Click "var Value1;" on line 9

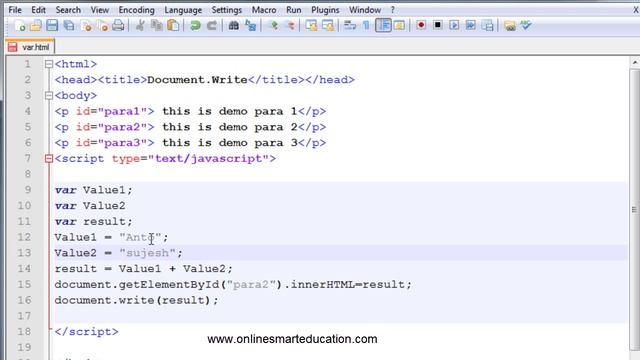click(94, 190)
